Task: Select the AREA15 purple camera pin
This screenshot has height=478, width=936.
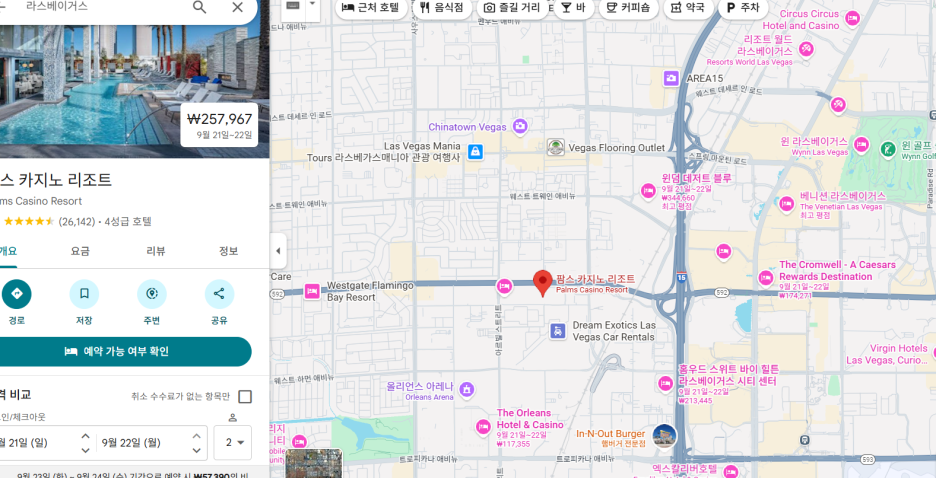Action: (672, 78)
